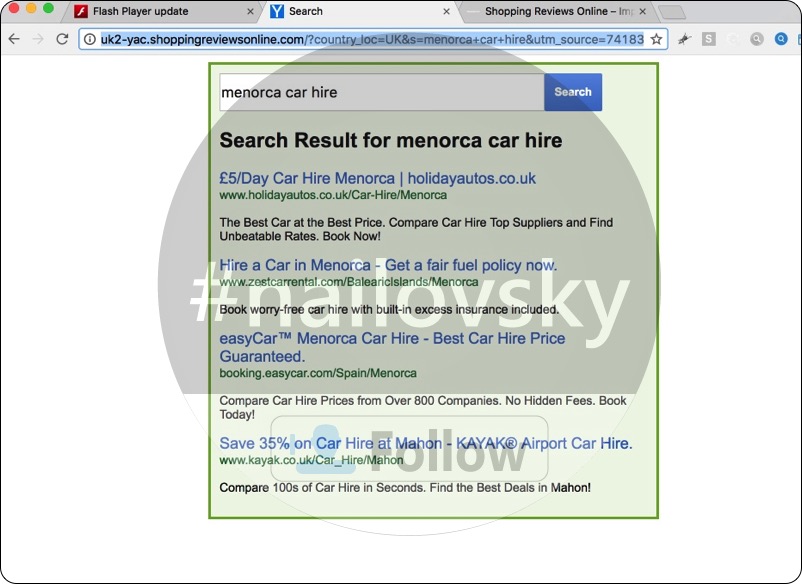The height and width of the screenshot is (584, 802).
Task: Click the blue Search button
Action: click(x=573, y=92)
